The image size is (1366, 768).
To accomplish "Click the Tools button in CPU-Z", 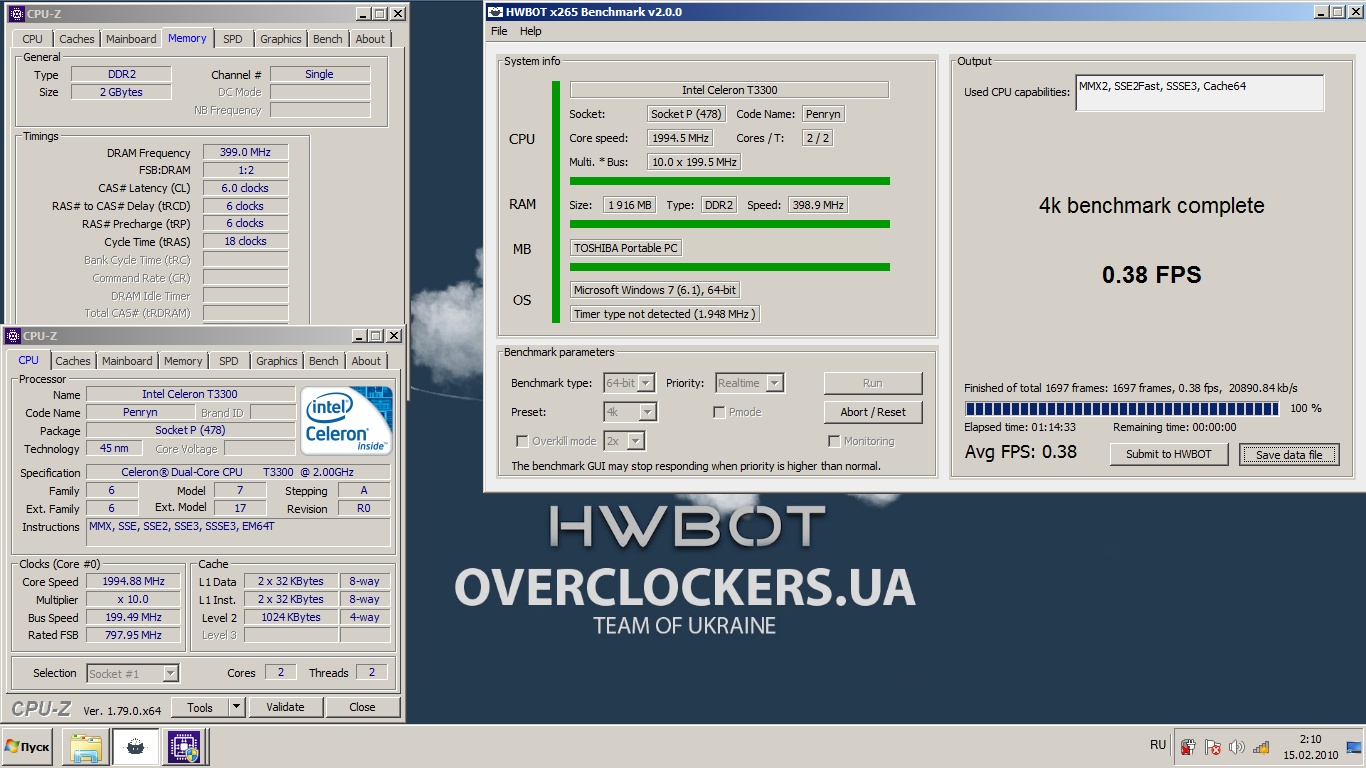I will [200, 707].
